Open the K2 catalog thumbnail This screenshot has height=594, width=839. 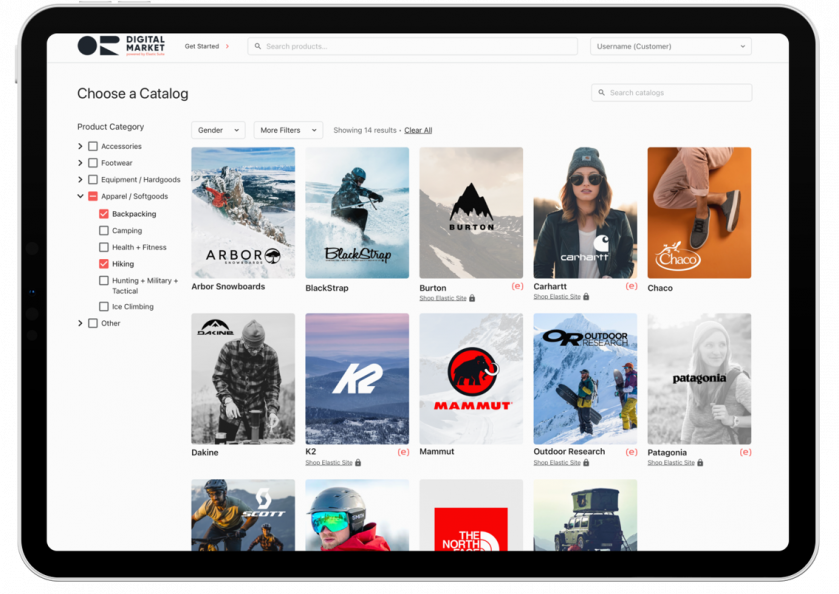click(357, 378)
